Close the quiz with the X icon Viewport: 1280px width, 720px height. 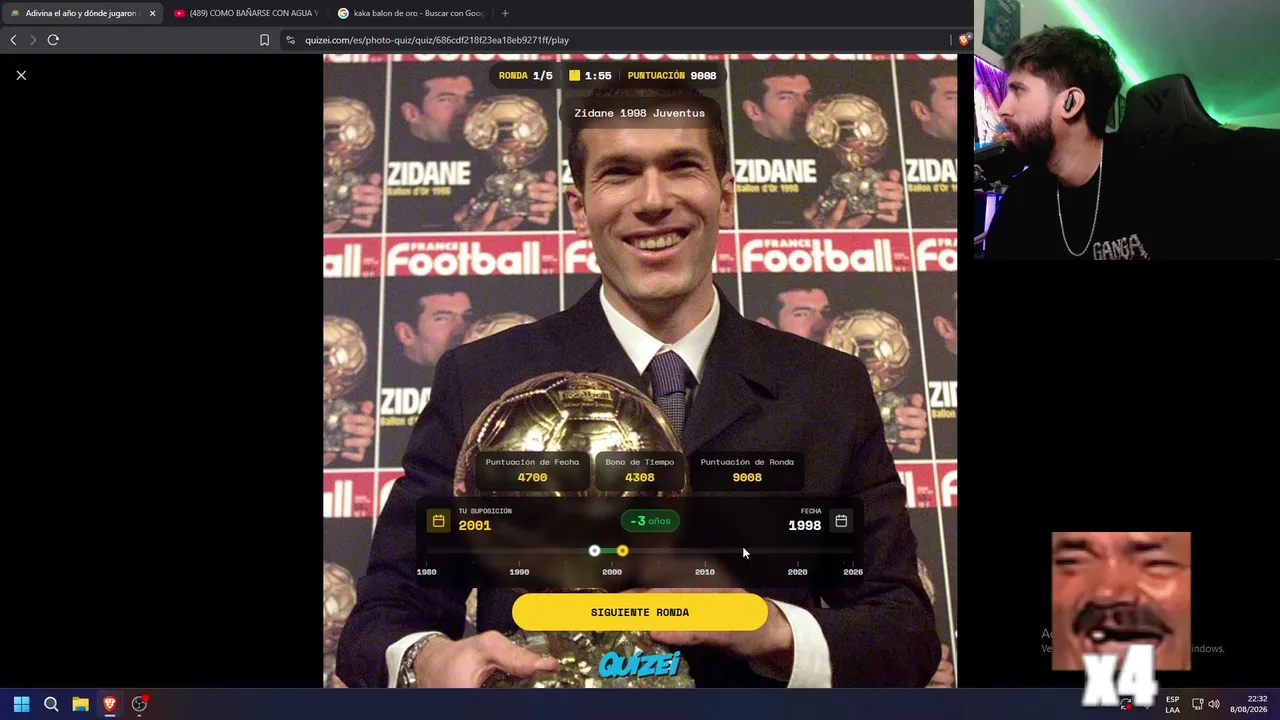click(x=21, y=75)
